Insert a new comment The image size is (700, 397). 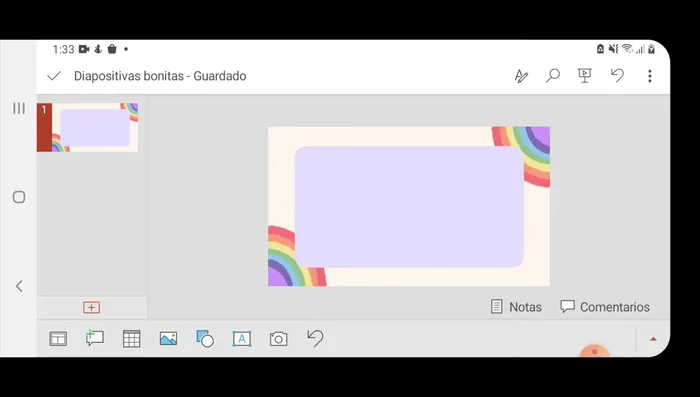pyautogui.click(x=95, y=338)
